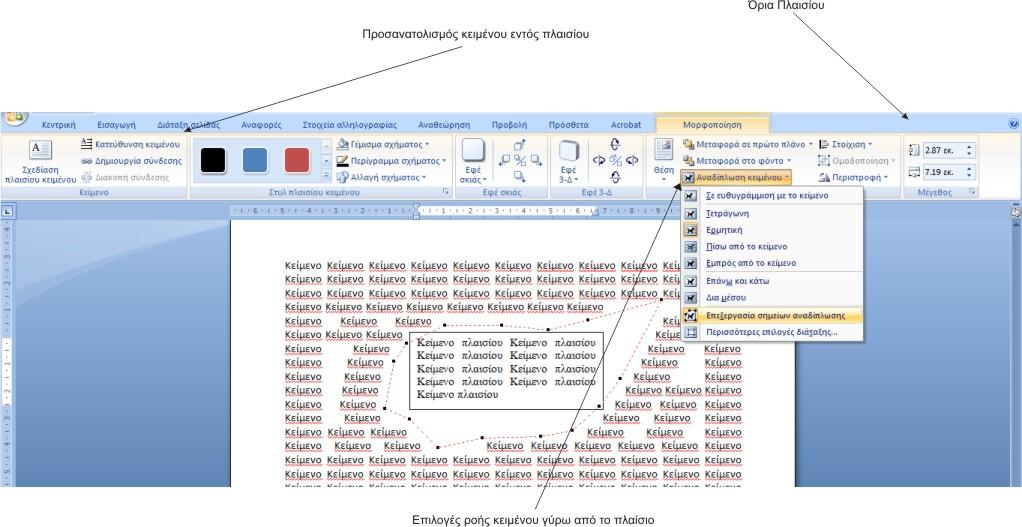Open the round Office button menu
The image size is (1022, 527).
(x=14, y=119)
